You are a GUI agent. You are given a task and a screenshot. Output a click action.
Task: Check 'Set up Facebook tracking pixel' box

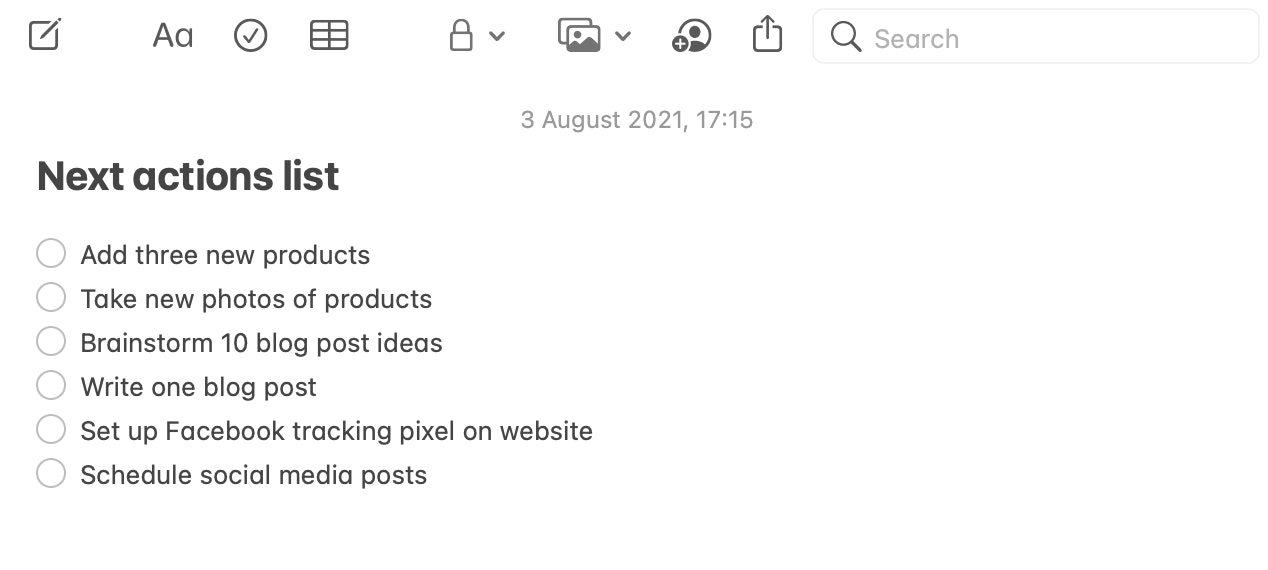click(51, 430)
